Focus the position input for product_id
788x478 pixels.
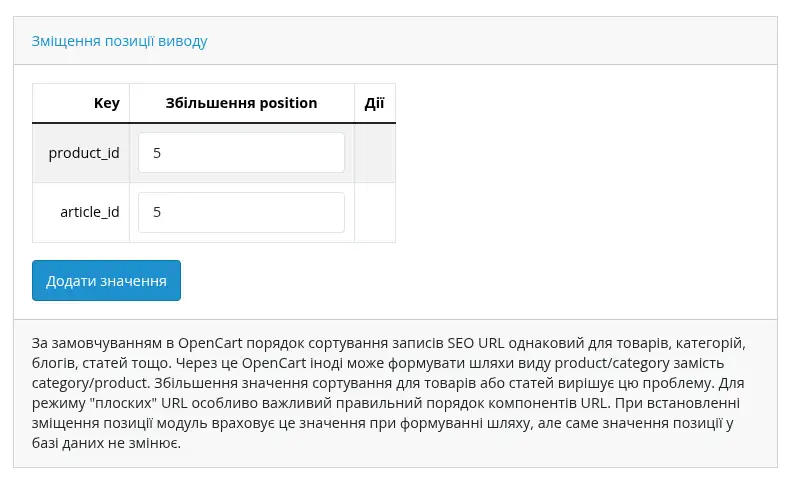(x=241, y=153)
